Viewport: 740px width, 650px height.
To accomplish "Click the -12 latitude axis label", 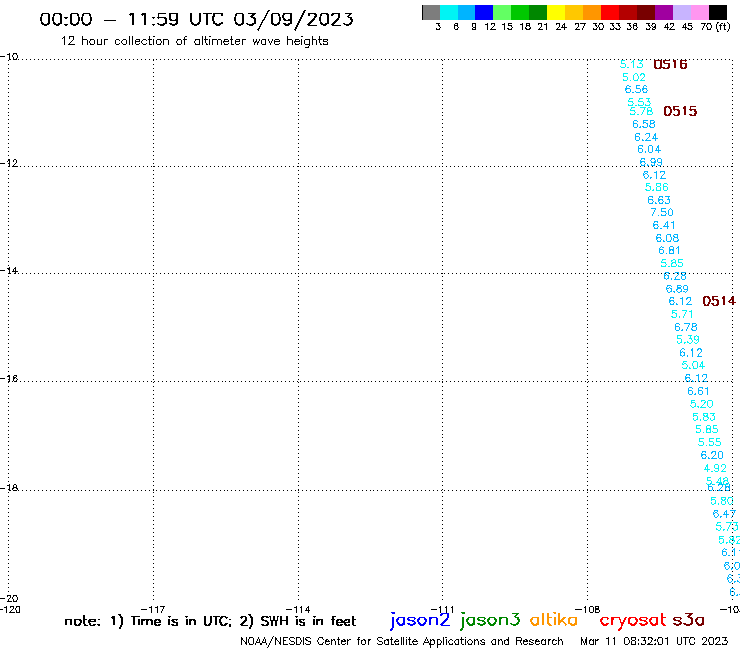I will [x=9, y=163].
